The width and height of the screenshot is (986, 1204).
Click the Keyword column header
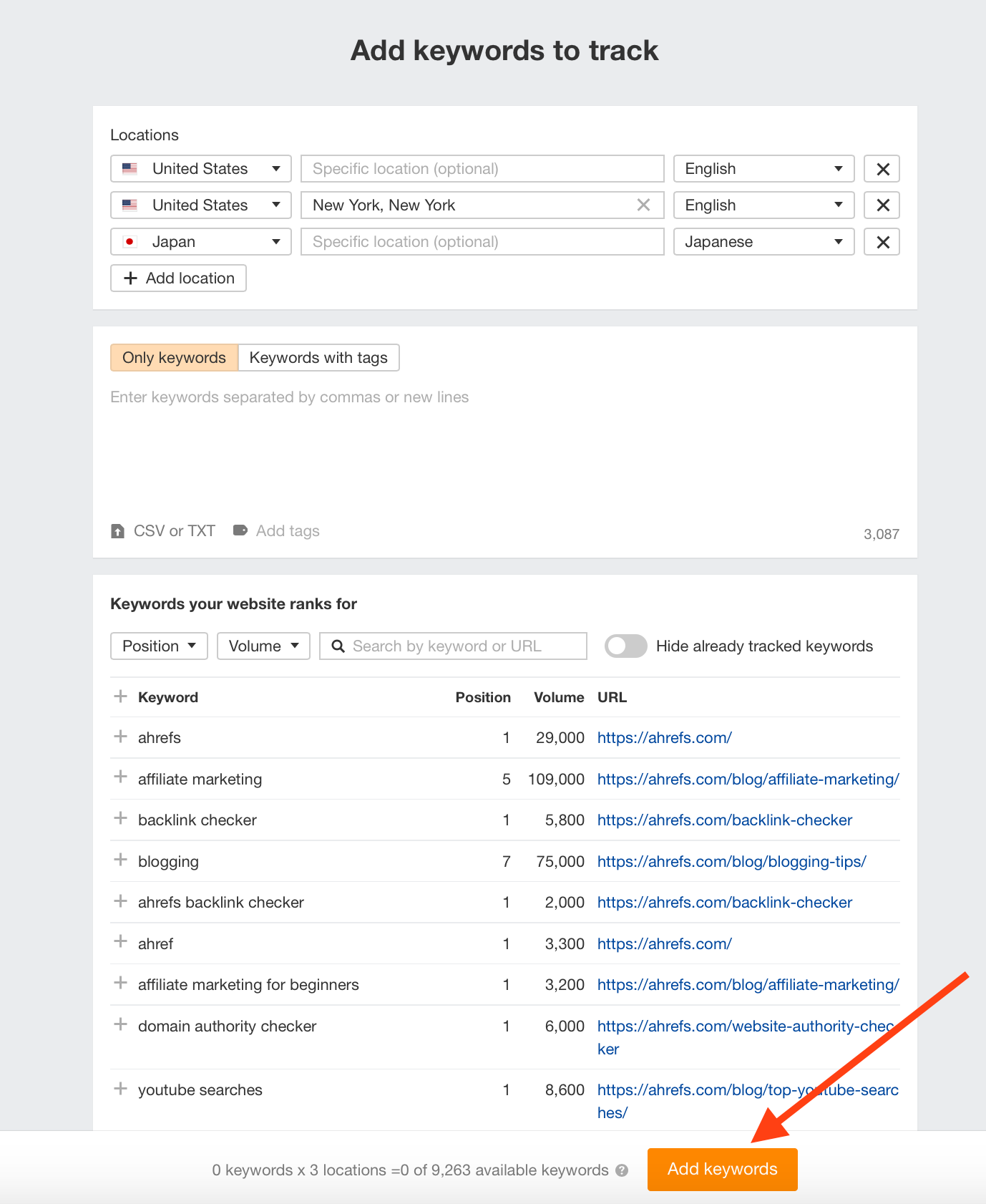tap(168, 697)
